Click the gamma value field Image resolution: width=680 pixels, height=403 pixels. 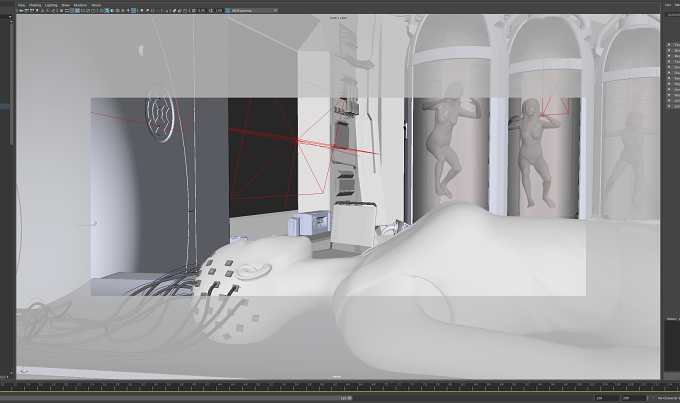click(219, 10)
